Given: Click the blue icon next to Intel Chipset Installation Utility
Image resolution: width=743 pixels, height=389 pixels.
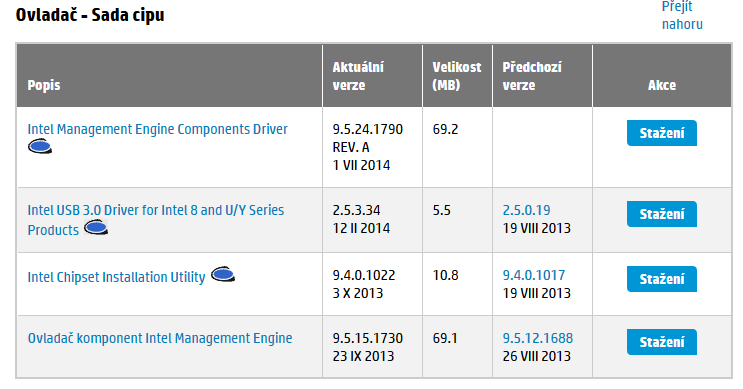Looking at the screenshot, I should pos(223,274).
